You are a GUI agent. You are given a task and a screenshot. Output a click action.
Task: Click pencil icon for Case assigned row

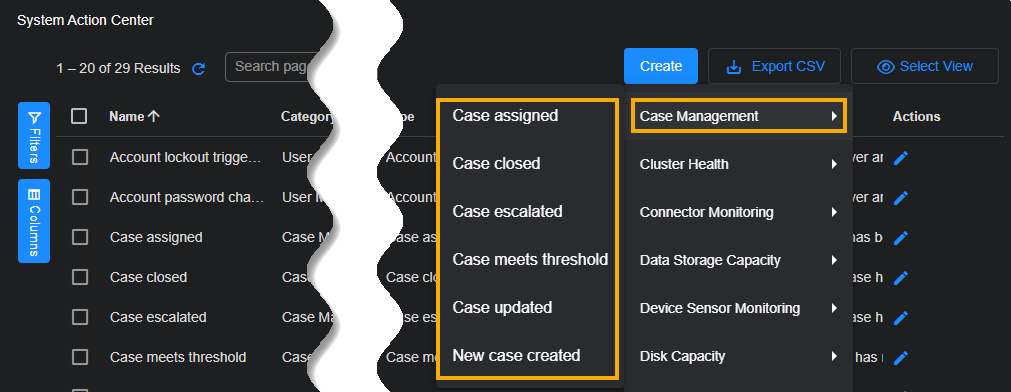tap(901, 238)
